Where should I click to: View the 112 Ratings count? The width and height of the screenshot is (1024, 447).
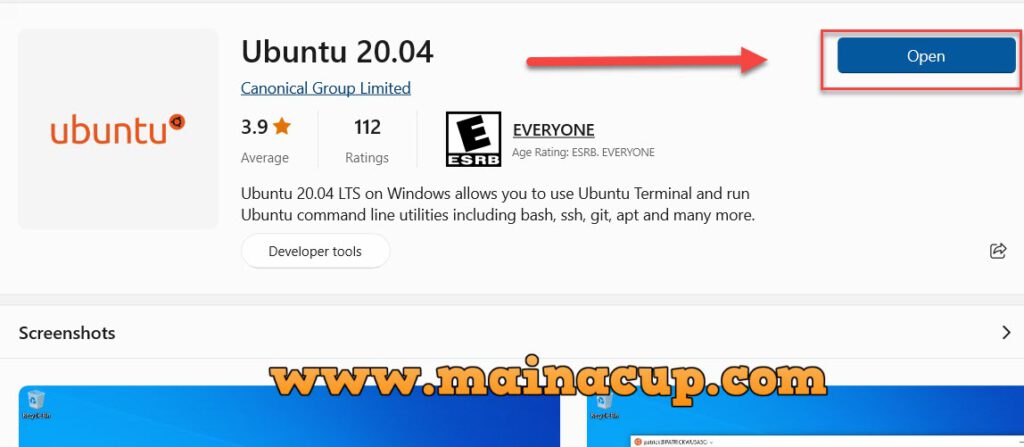point(367,141)
